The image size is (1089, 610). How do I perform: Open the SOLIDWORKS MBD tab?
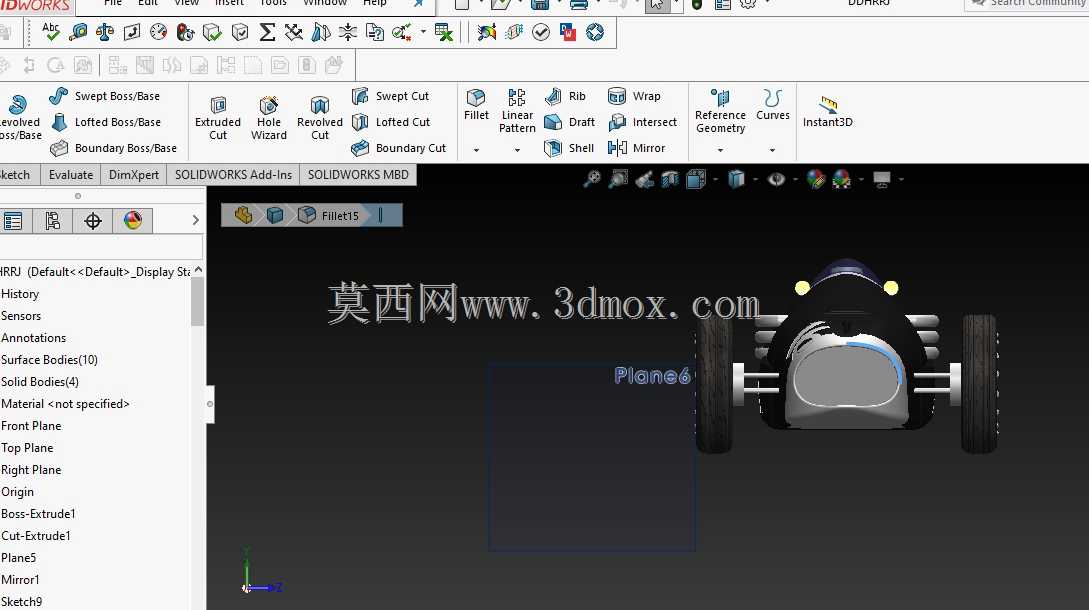(358, 174)
